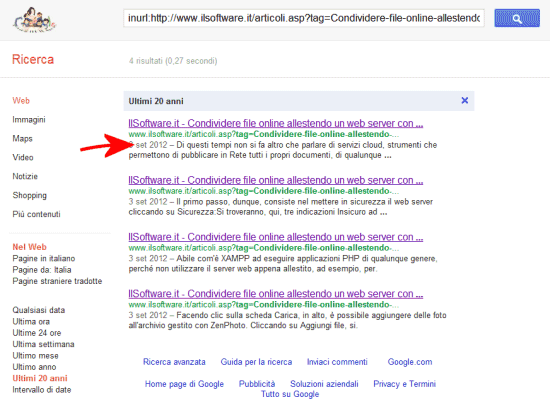
Task: Switch to Notizie results
Action: click(25, 176)
